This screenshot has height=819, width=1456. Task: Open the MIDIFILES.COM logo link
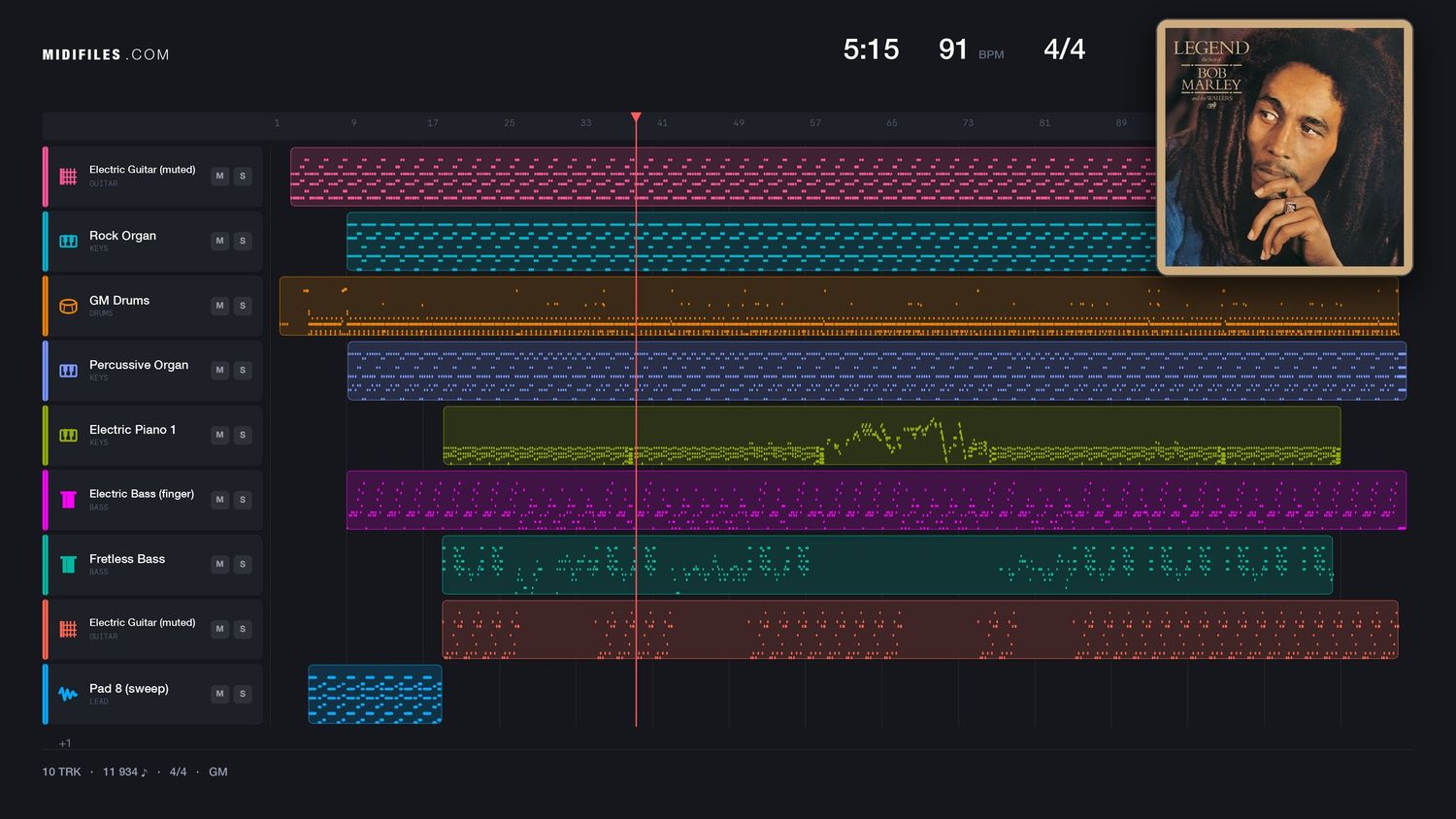pos(106,55)
